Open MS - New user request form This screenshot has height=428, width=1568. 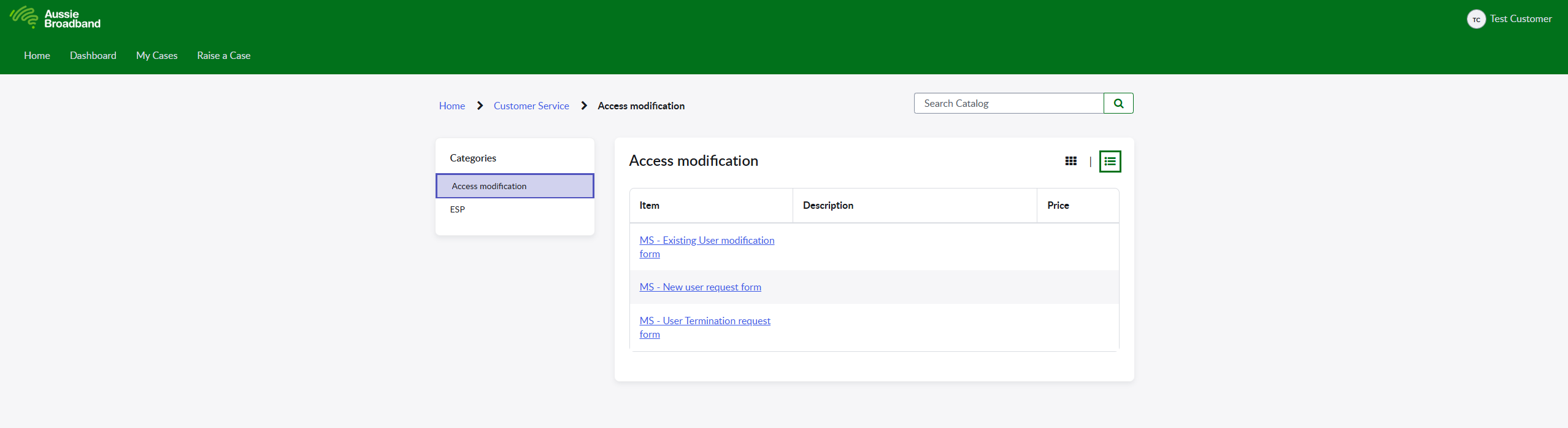pos(700,287)
